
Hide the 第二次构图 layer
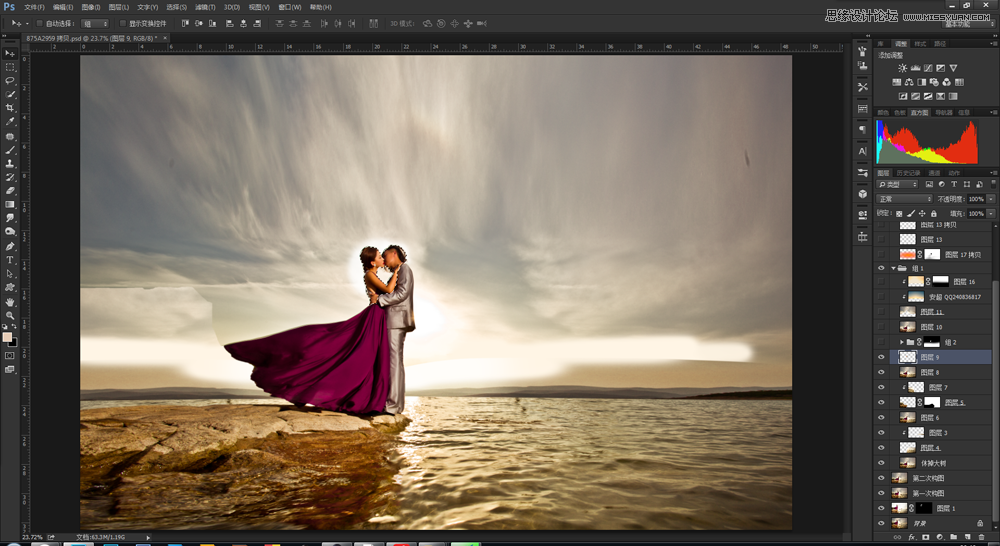881,478
